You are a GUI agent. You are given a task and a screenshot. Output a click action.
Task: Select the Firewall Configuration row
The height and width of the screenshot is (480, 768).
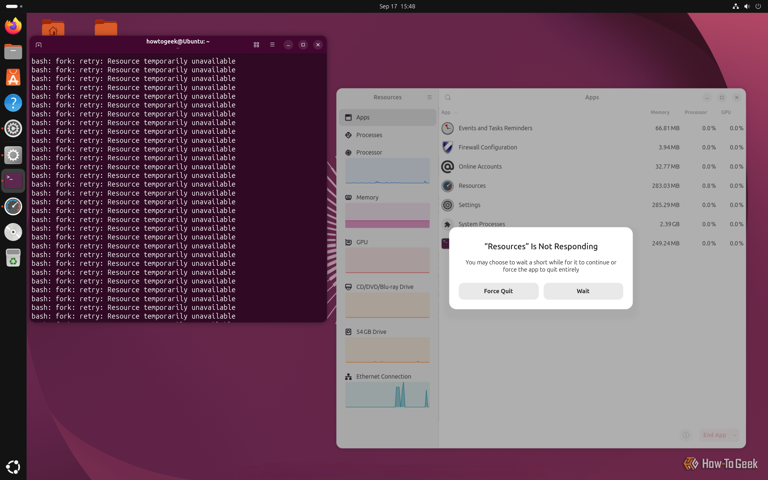coord(592,147)
